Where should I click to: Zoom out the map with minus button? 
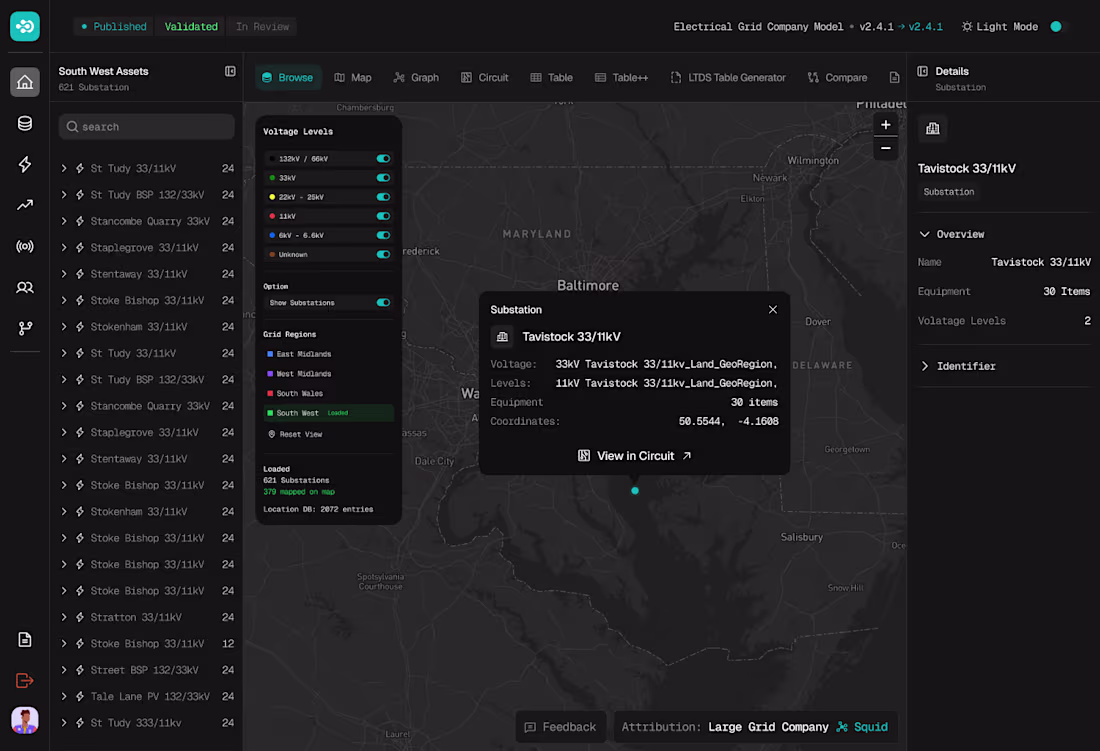(x=886, y=148)
